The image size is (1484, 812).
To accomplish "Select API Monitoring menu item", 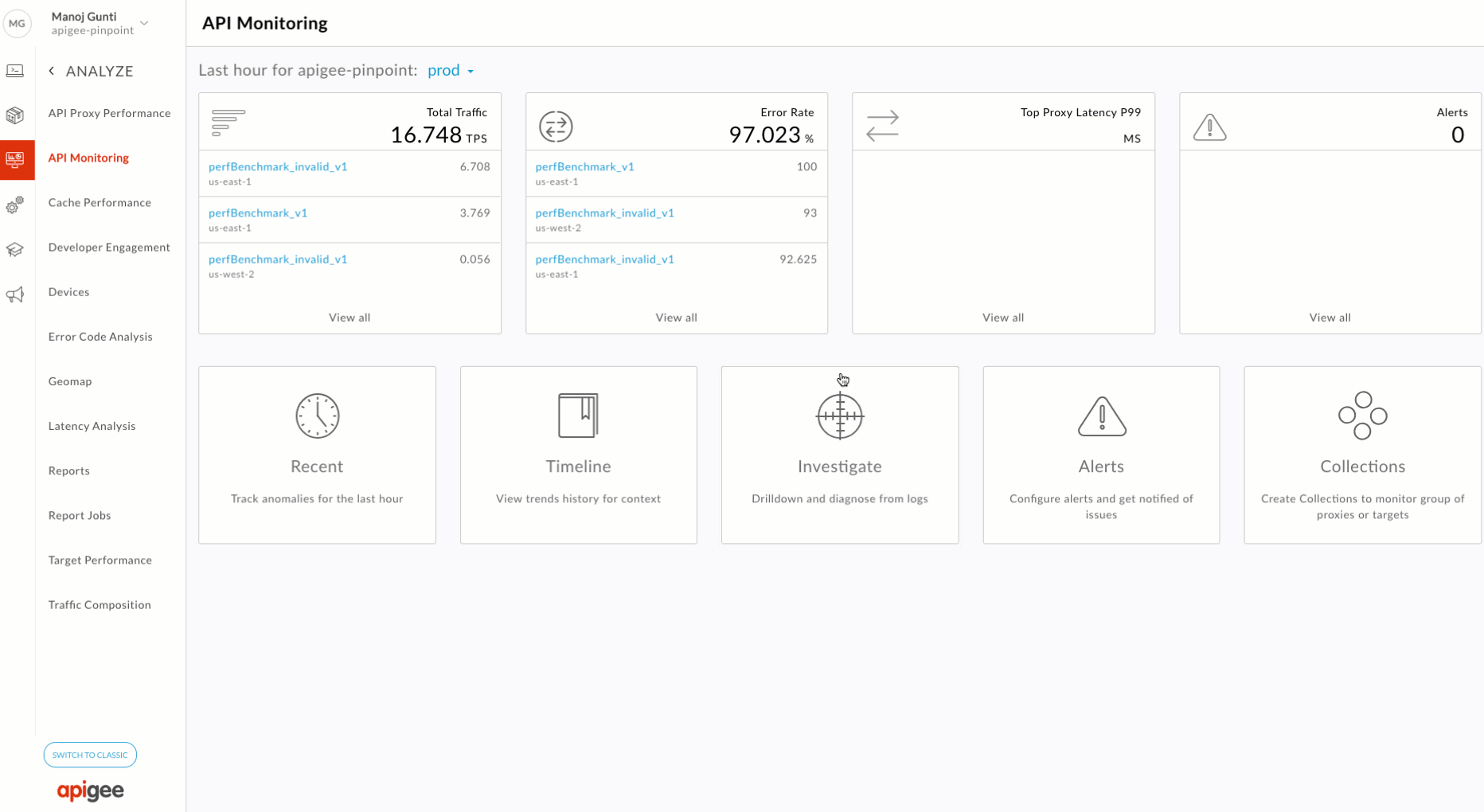I will [88, 158].
